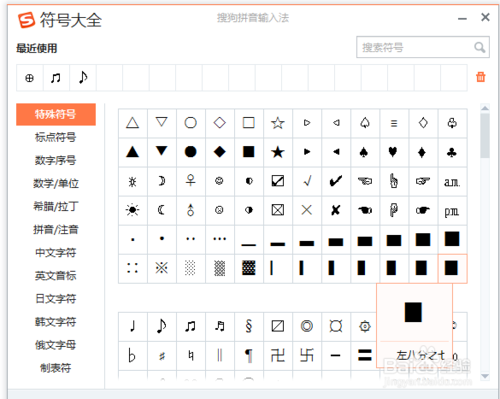500x399 pixels.
Task: Insert pilcrow ¶ paragraph symbol
Action: (249, 355)
